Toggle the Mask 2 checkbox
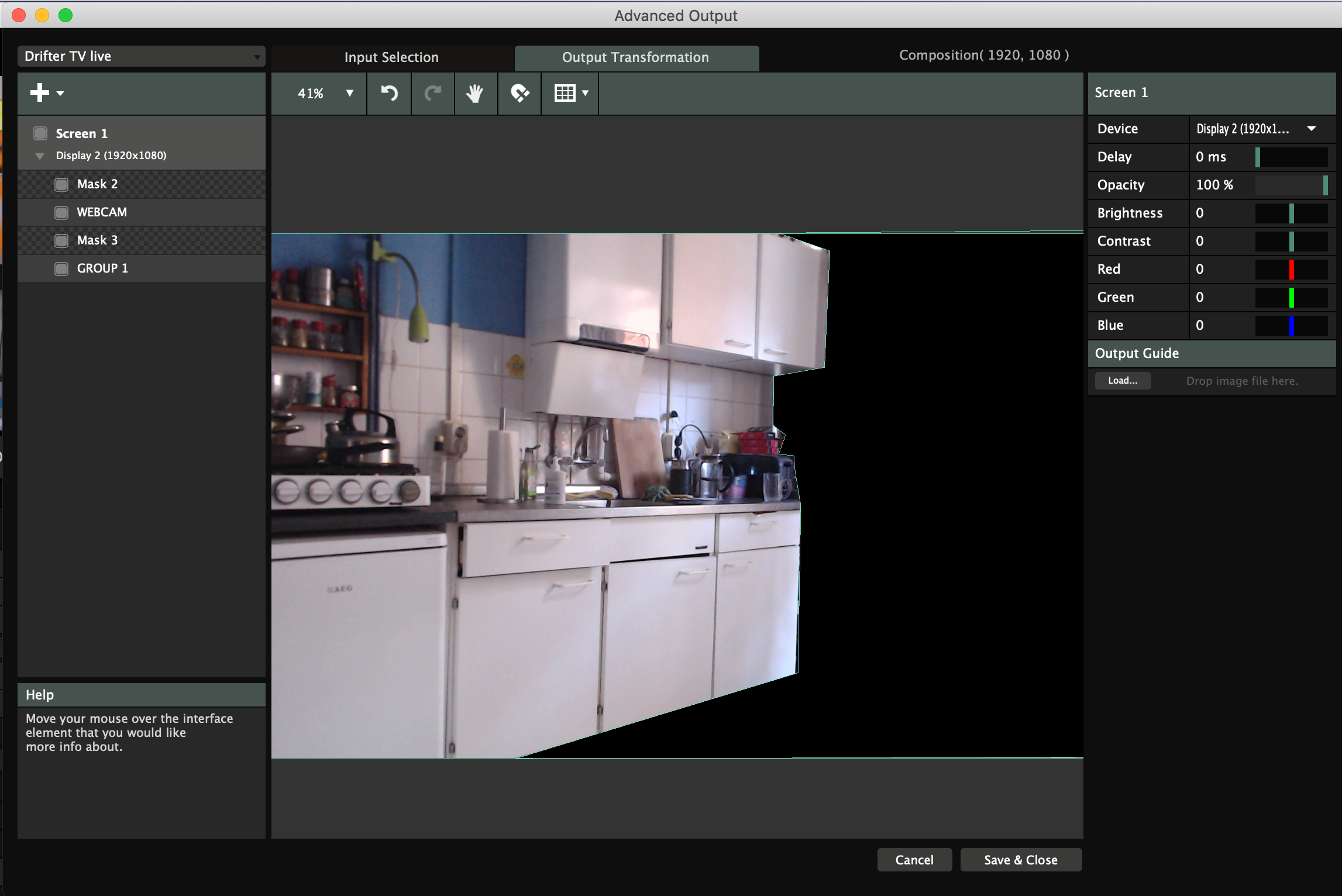1342x896 pixels. point(61,184)
